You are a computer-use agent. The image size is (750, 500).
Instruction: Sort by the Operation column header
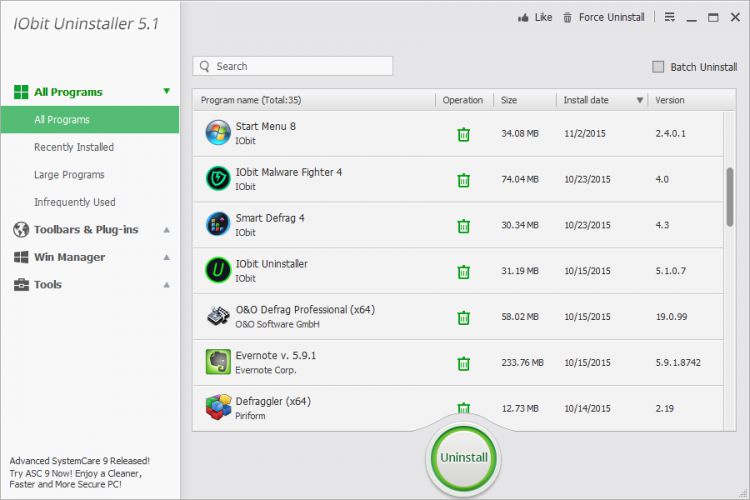click(x=463, y=100)
